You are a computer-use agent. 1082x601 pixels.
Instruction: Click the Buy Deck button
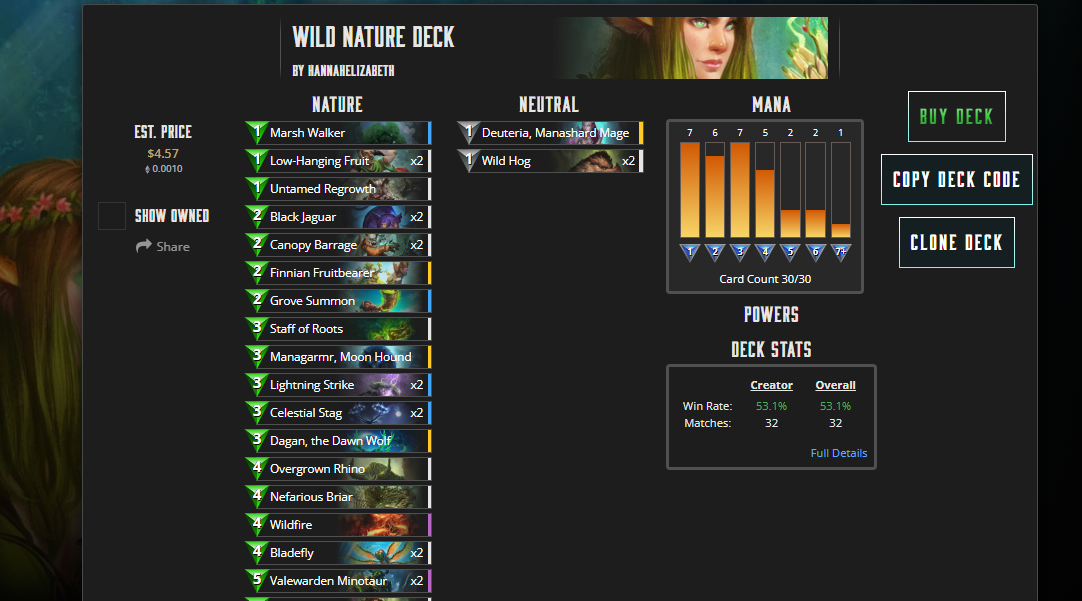click(x=956, y=117)
